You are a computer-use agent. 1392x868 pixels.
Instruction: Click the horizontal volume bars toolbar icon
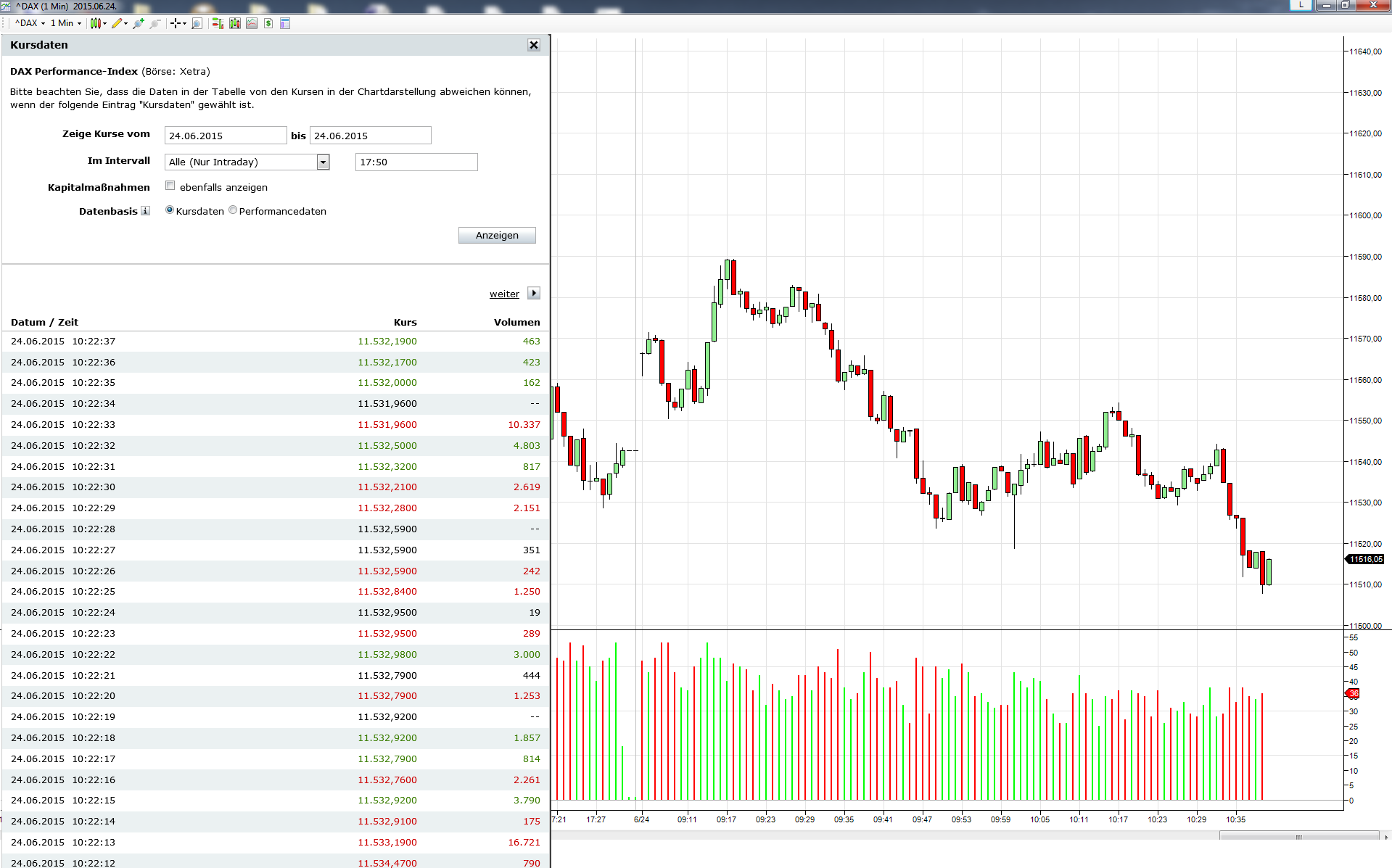coord(217,23)
